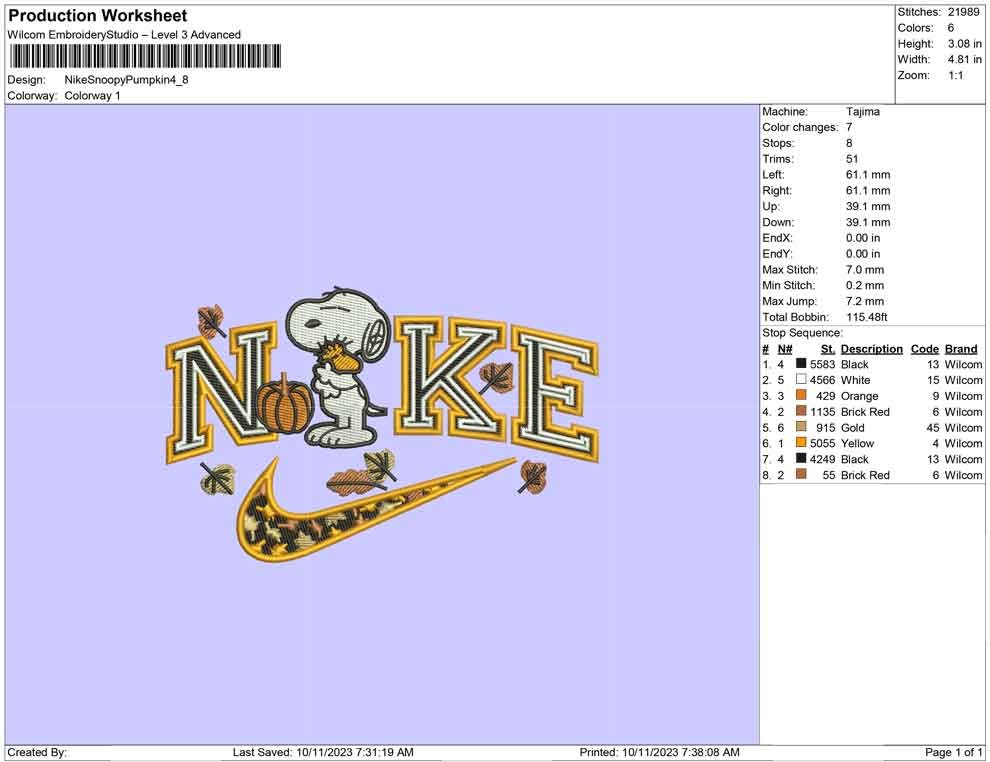Pick the orange swatch for stop 3

click(801, 396)
